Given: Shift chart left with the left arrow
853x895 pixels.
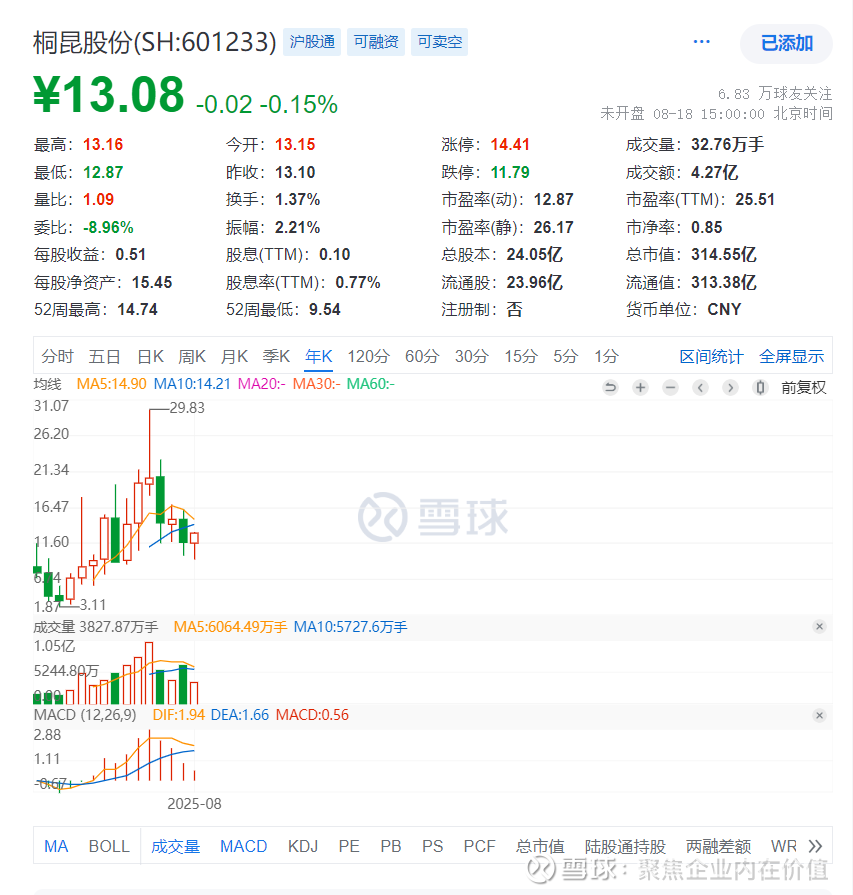Looking at the screenshot, I should [x=701, y=388].
